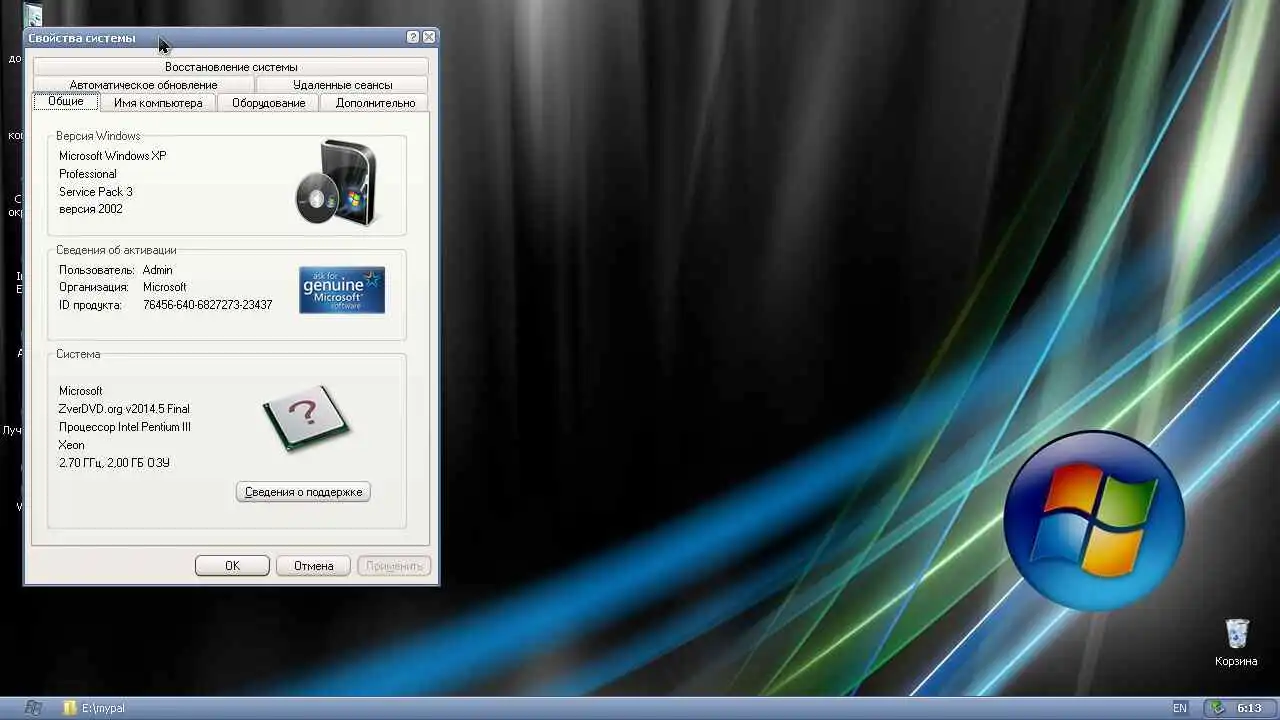Image resolution: width=1280 pixels, height=720 pixels.
Task: Click the EN language indicator
Action: pos(1180,708)
